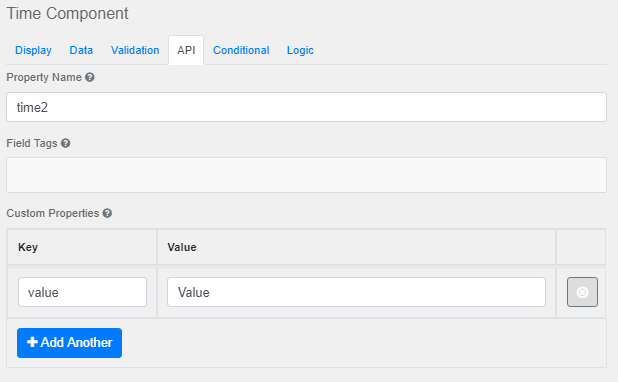Focus the Property Name field containing time2
The image size is (618, 382).
point(306,107)
